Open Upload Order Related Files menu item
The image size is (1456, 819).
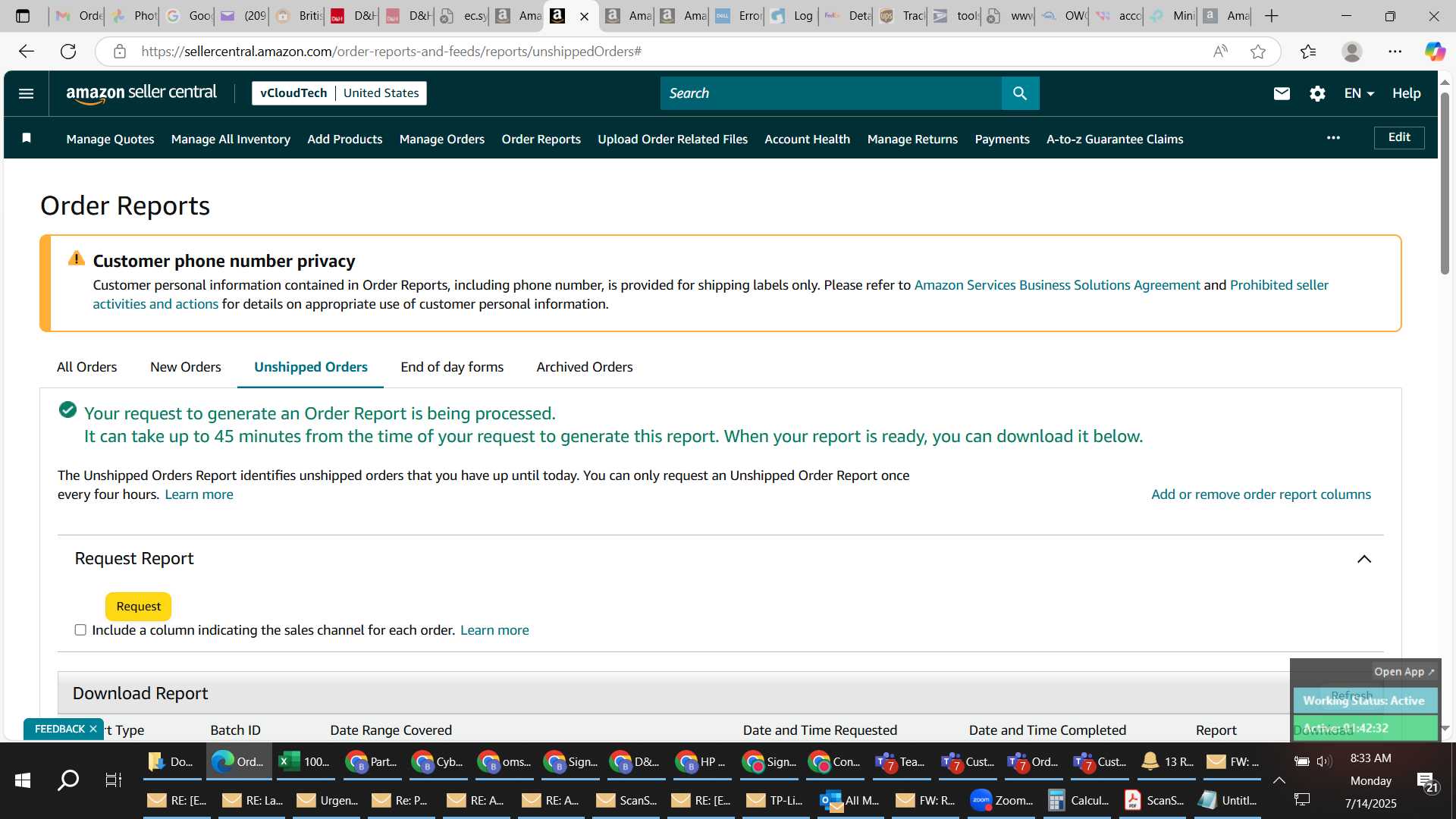click(x=673, y=139)
